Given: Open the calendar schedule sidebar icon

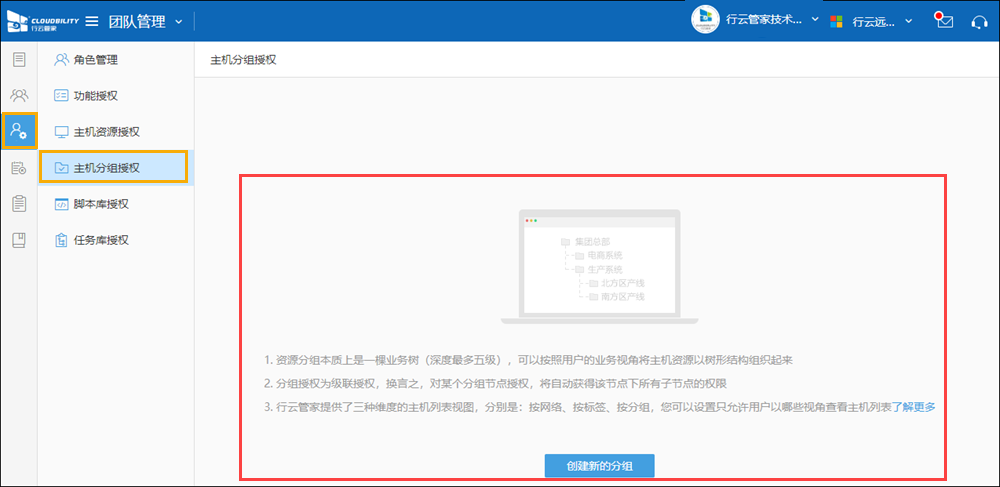Looking at the screenshot, I should 19,168.
